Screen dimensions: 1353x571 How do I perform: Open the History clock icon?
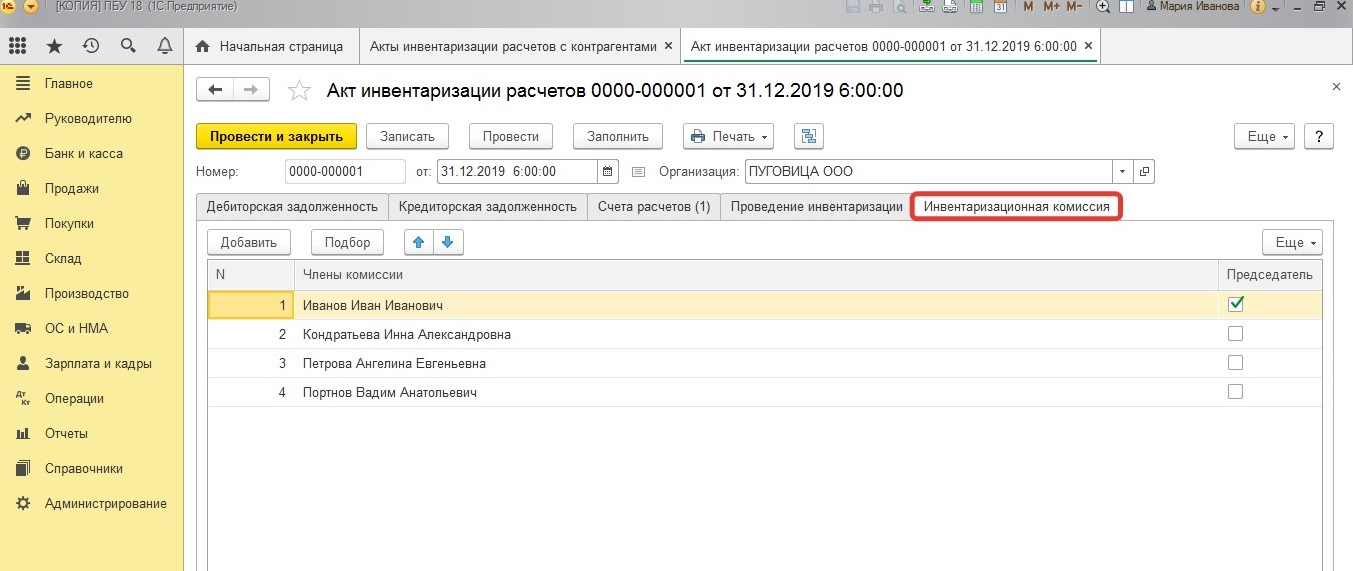(x=91, y=46)
